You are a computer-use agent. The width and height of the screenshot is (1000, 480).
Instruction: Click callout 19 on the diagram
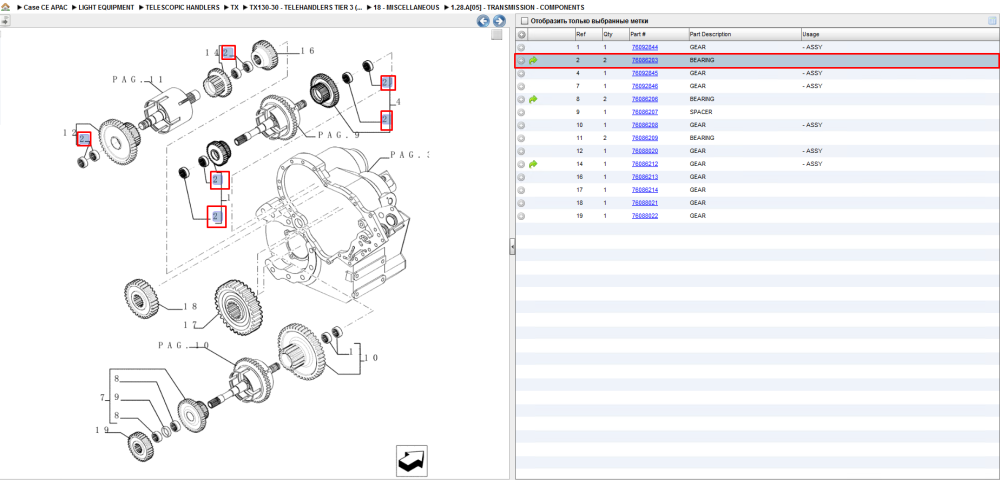click(103, 430)
